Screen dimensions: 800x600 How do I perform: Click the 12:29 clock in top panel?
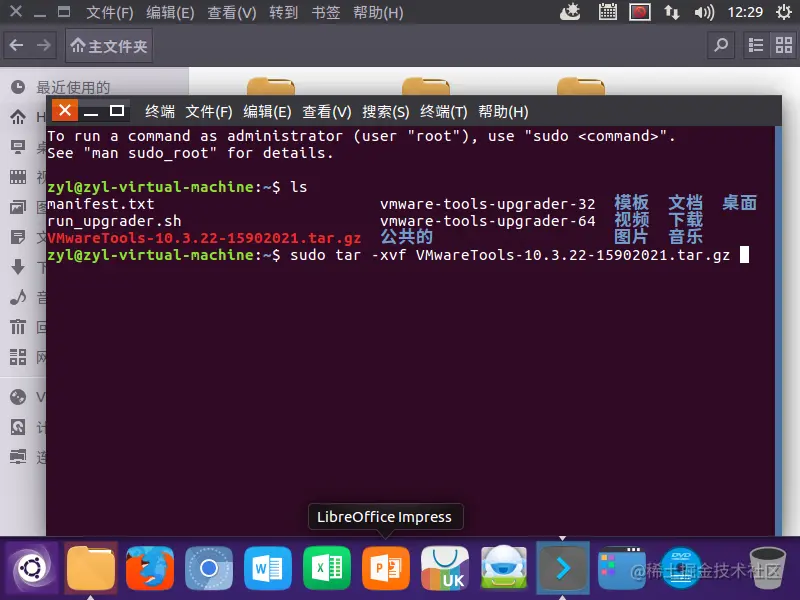pos(745,12)
